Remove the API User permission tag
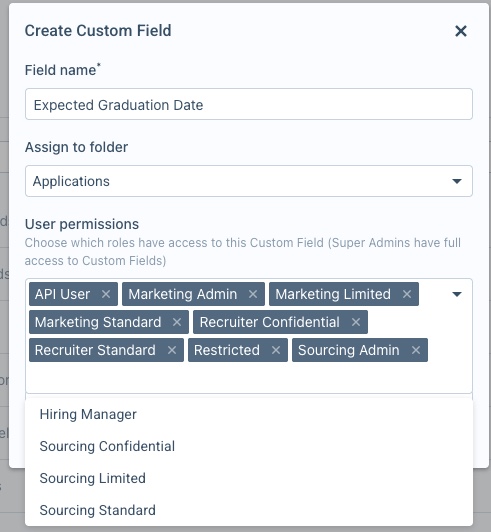491x532 pixels. pos(106,294)
